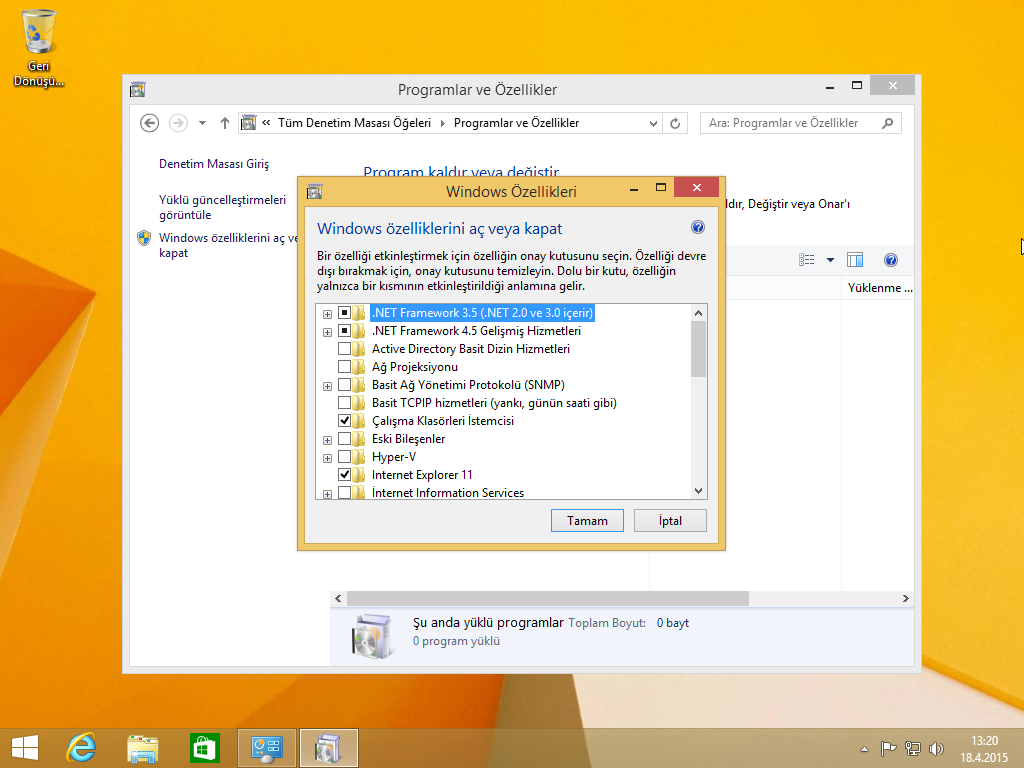Enable Basit Ağ Yönetimi Protokolü (SNMP)
The image size is (1024, 768).
click(344, 385)
